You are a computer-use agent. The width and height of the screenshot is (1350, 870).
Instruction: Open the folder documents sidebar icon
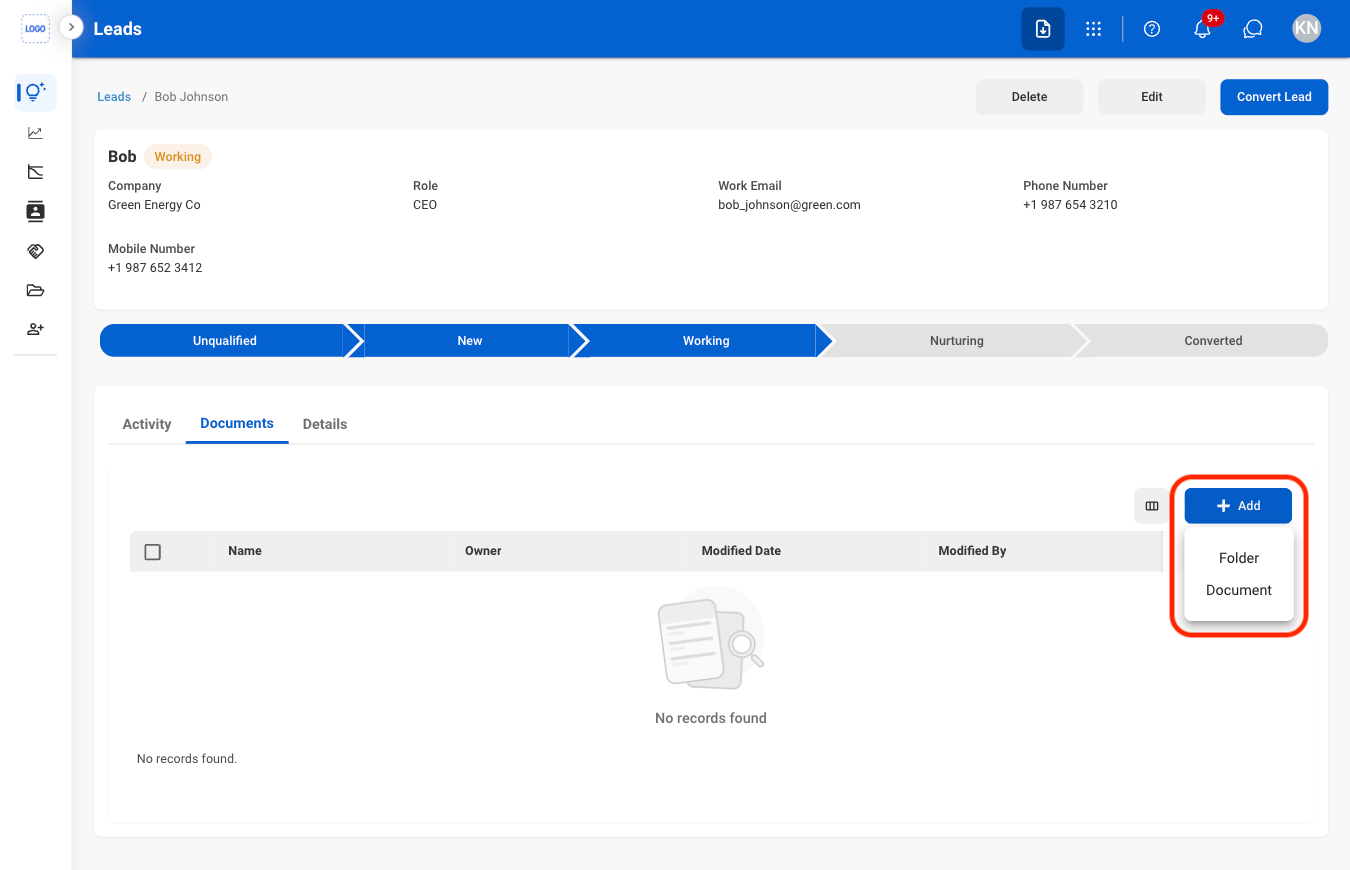36,290
